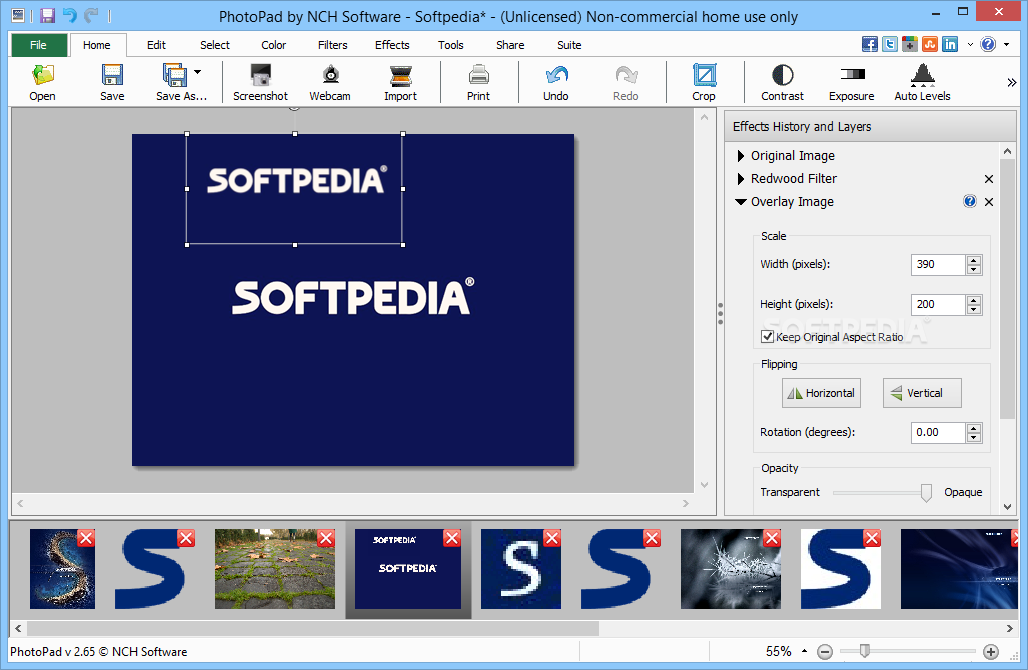The height and width of the screenshot is (670, 1028).
Task: Click the Rotation degrees field
Action: pyautogui.click(x=938, y=432)
